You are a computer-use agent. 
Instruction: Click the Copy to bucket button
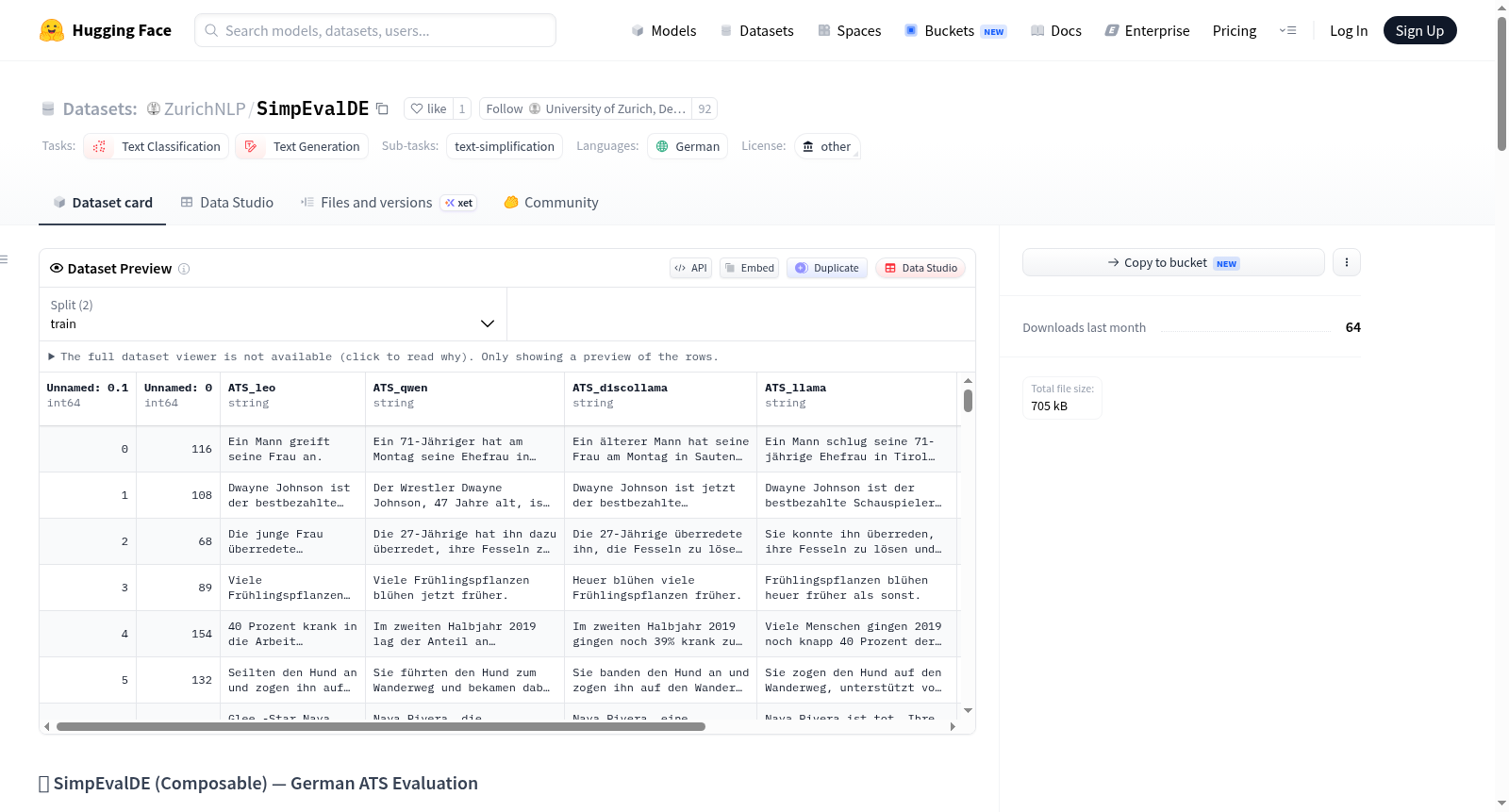(1173, 262)
